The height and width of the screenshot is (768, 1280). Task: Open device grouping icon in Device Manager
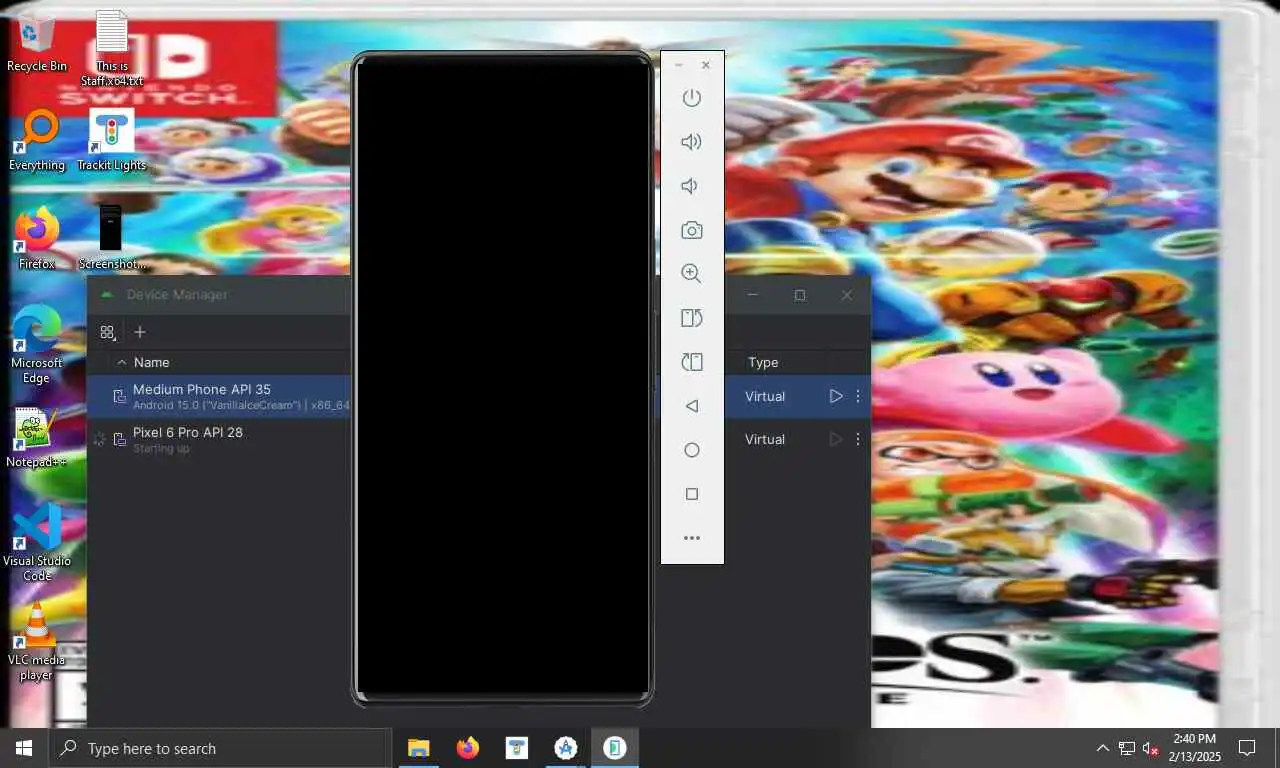[108, 332]
